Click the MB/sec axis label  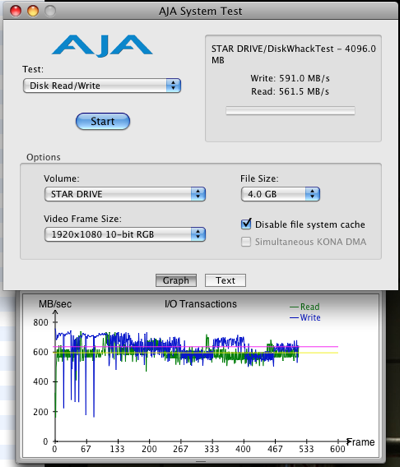55,304
